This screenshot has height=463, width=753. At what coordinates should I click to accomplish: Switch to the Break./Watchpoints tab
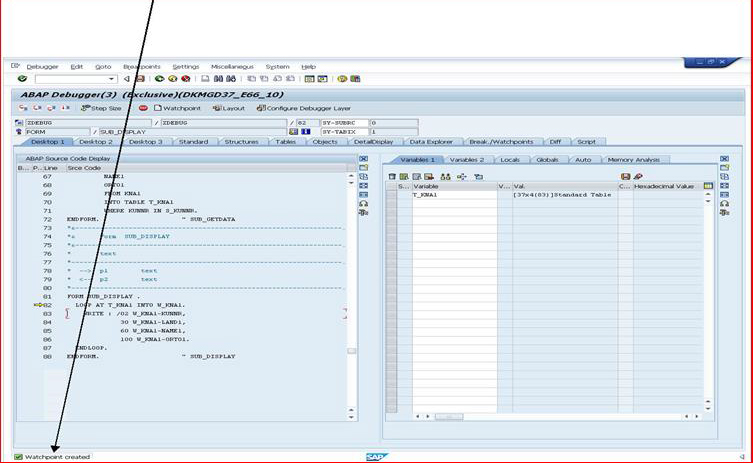(x=501, y=142)
